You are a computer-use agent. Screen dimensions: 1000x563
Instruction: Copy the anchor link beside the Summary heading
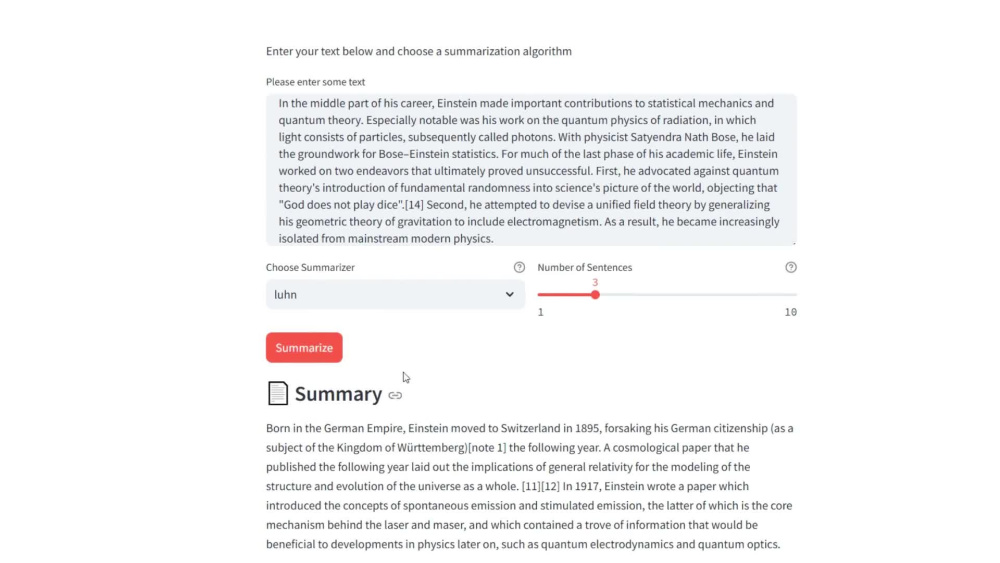(395, 395)
